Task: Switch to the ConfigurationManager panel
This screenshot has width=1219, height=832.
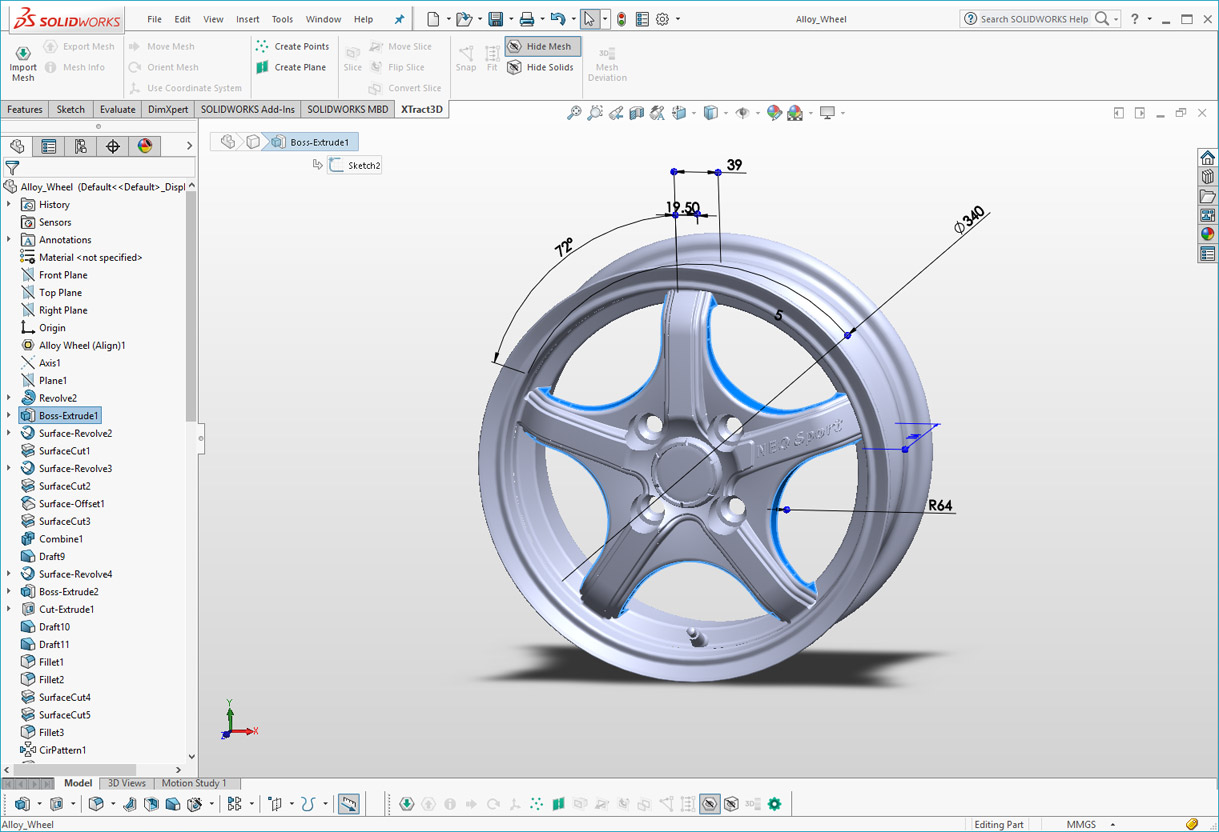Action: (x=80, y=146)
